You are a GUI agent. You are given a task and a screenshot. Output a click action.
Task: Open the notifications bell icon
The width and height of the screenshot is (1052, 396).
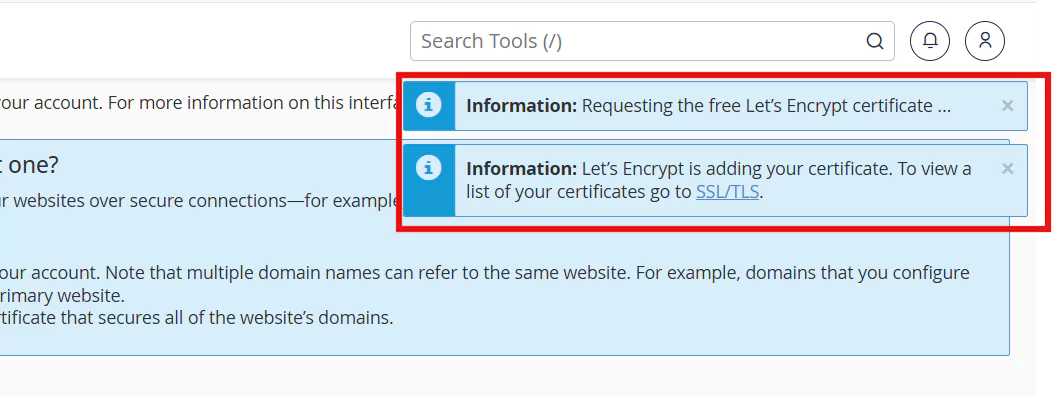(930, 41)
